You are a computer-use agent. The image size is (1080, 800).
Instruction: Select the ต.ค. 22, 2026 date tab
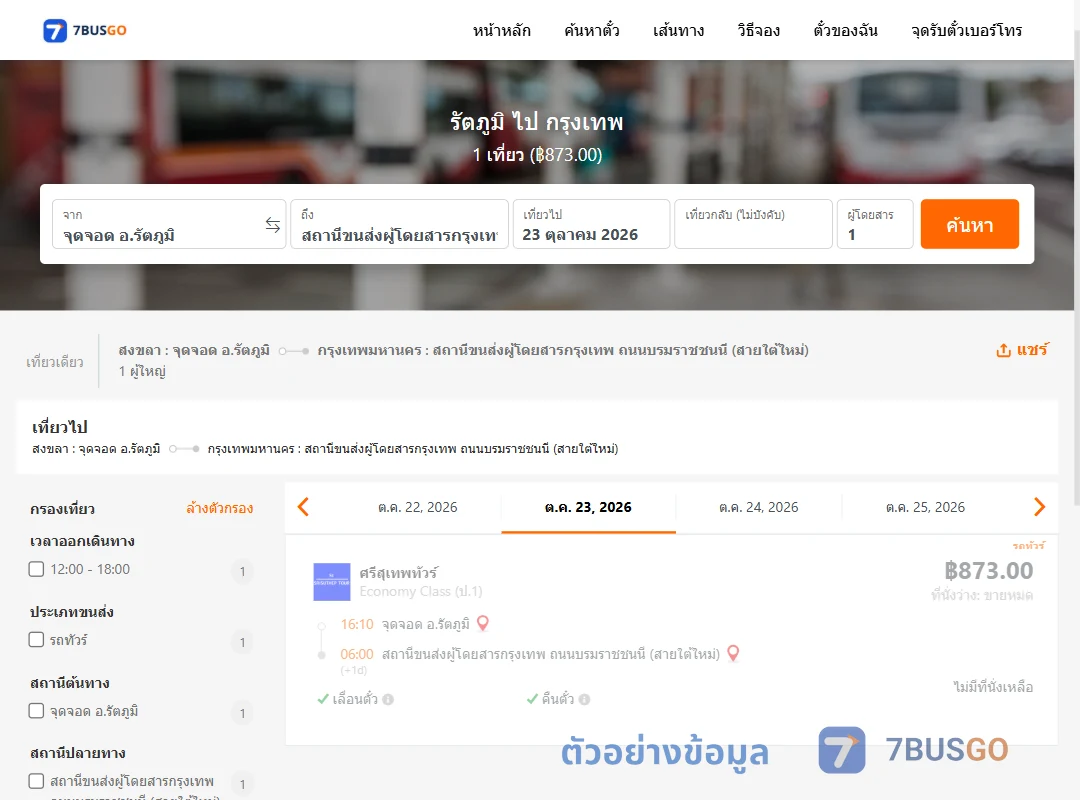(417, 507)
